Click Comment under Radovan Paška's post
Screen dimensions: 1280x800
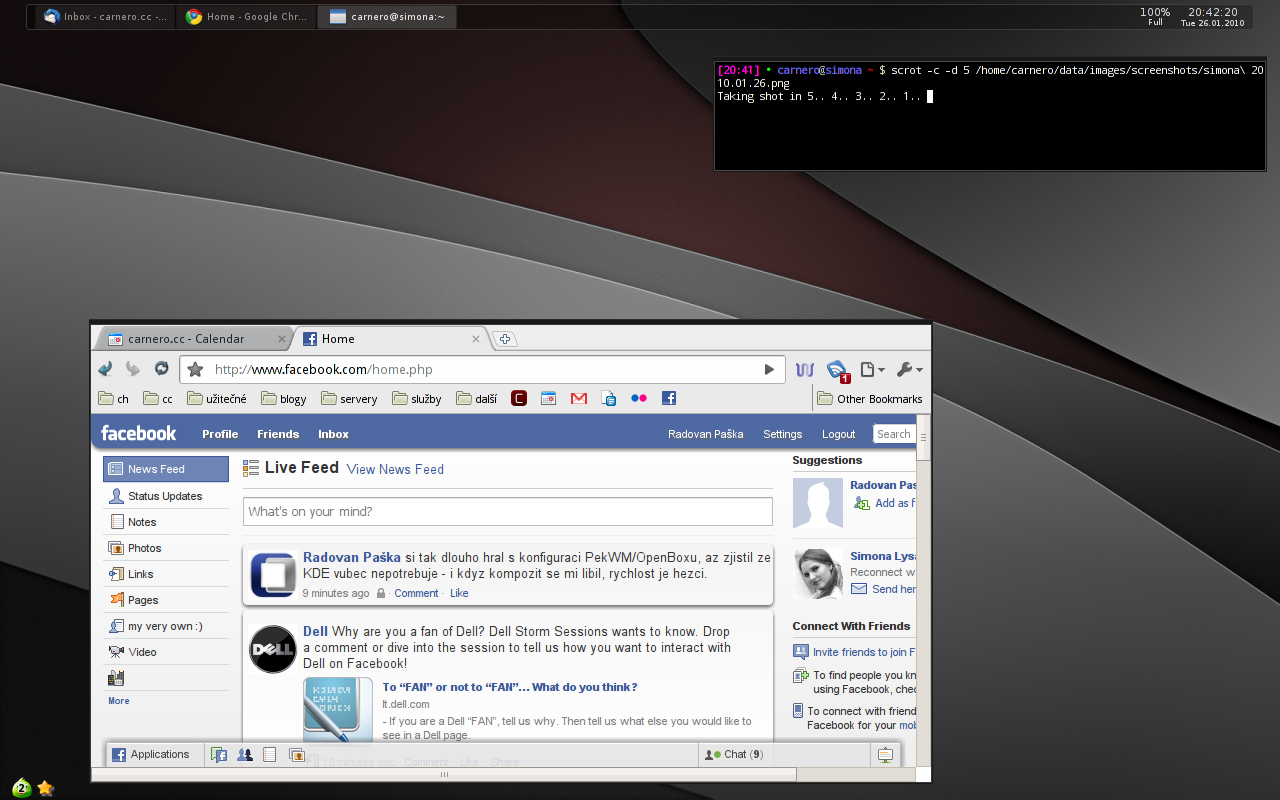click(x=416, y=593)
